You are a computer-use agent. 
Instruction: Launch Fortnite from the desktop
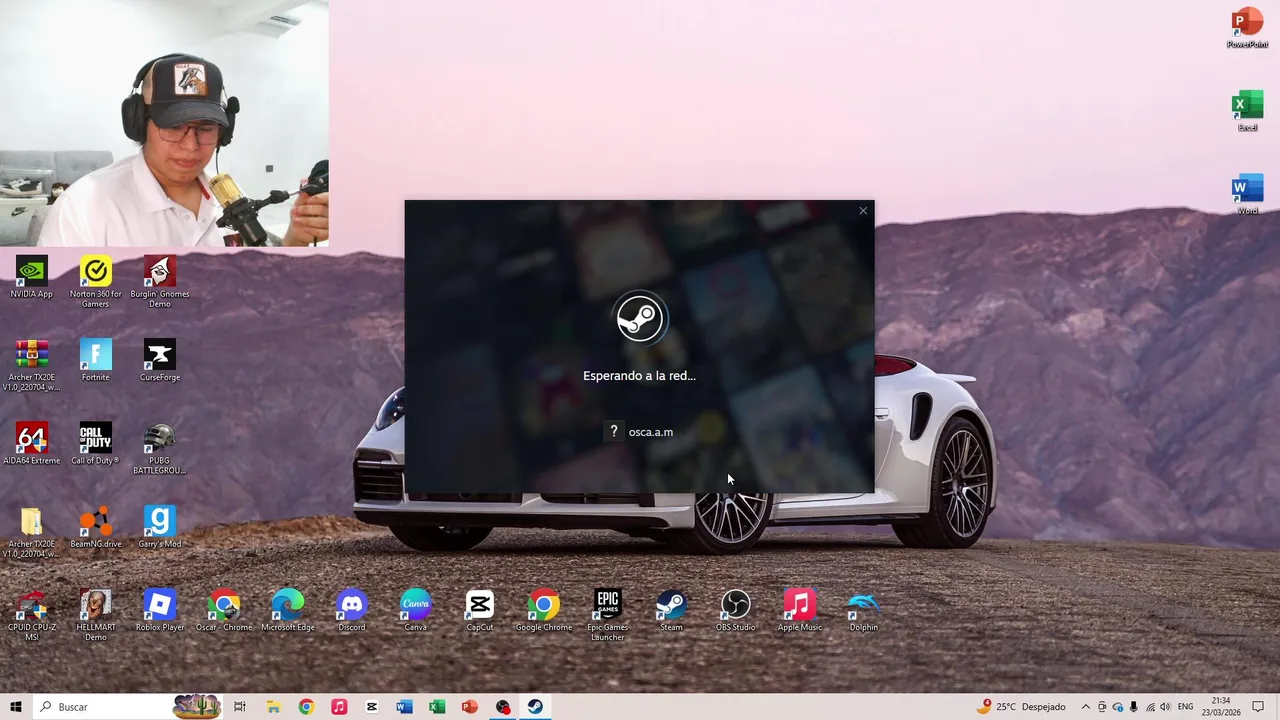pyautogui.click(x=96, y=360)
